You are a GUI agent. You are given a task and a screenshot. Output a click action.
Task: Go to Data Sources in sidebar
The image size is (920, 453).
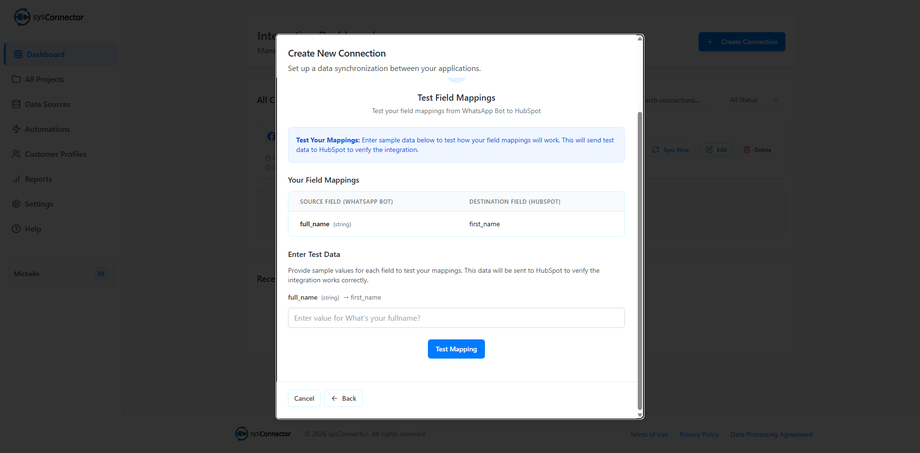(47, 104)
